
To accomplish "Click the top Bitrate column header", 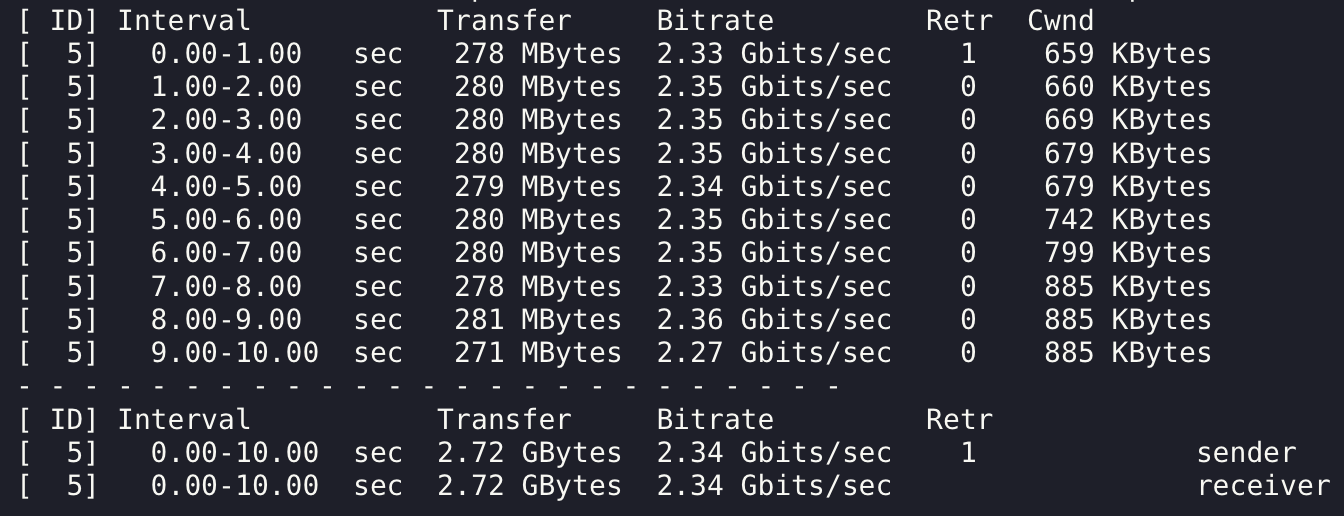I will click(715, 21).
